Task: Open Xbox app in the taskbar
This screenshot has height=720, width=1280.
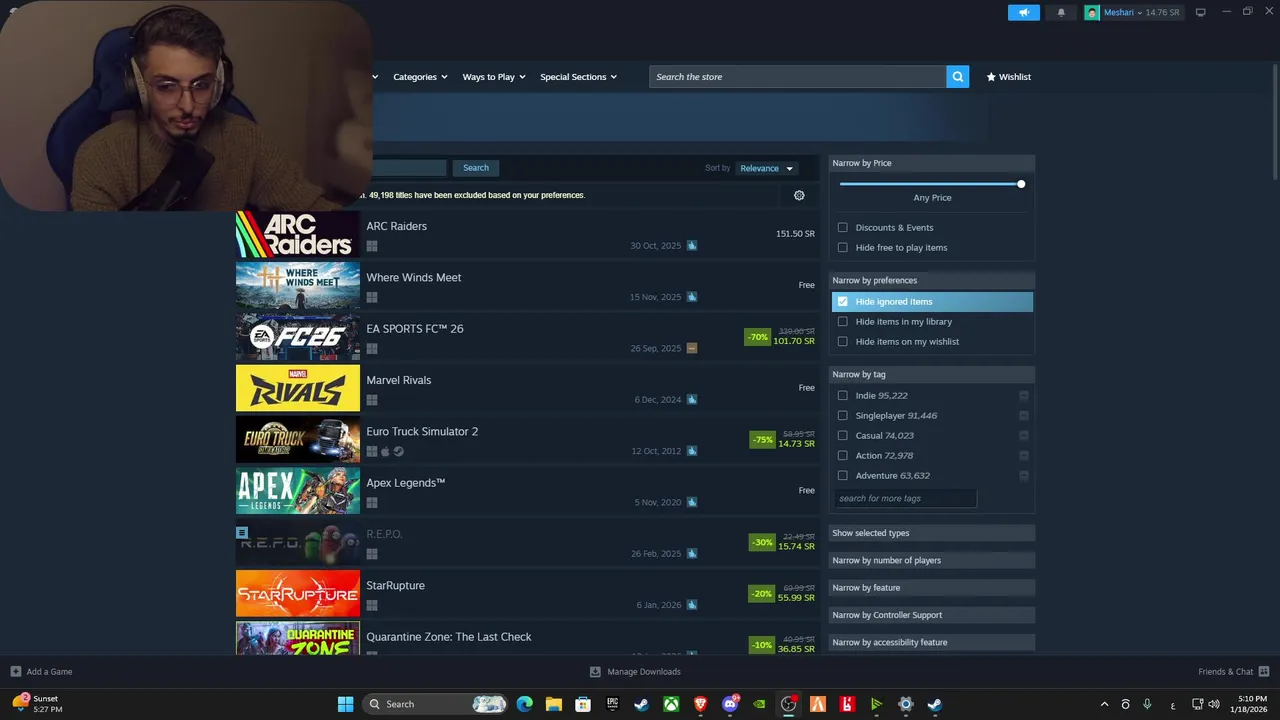Action: (671, 704)
